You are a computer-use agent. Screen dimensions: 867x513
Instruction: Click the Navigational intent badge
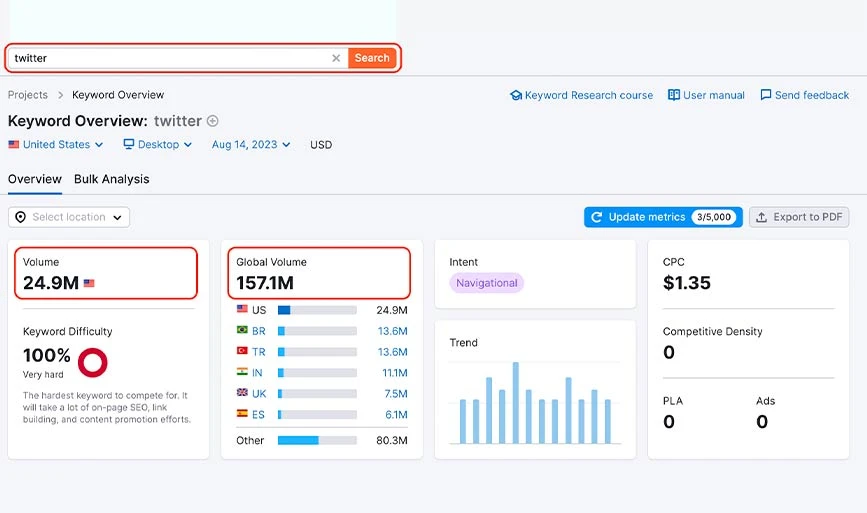pyautogui.click(x=487, y=283)
